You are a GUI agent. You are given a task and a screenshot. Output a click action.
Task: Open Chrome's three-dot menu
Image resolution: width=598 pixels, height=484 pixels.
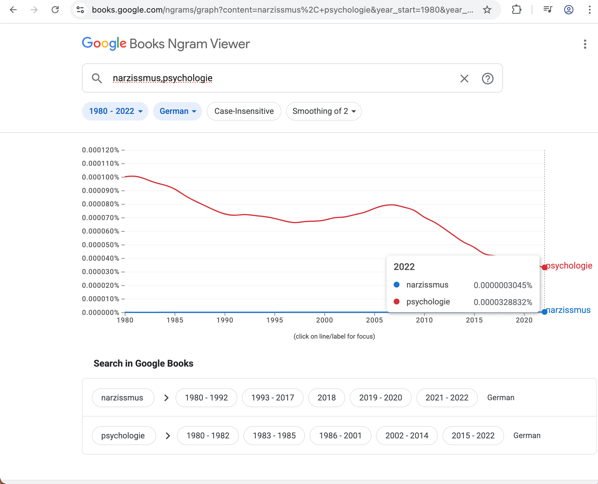(590, 10)
